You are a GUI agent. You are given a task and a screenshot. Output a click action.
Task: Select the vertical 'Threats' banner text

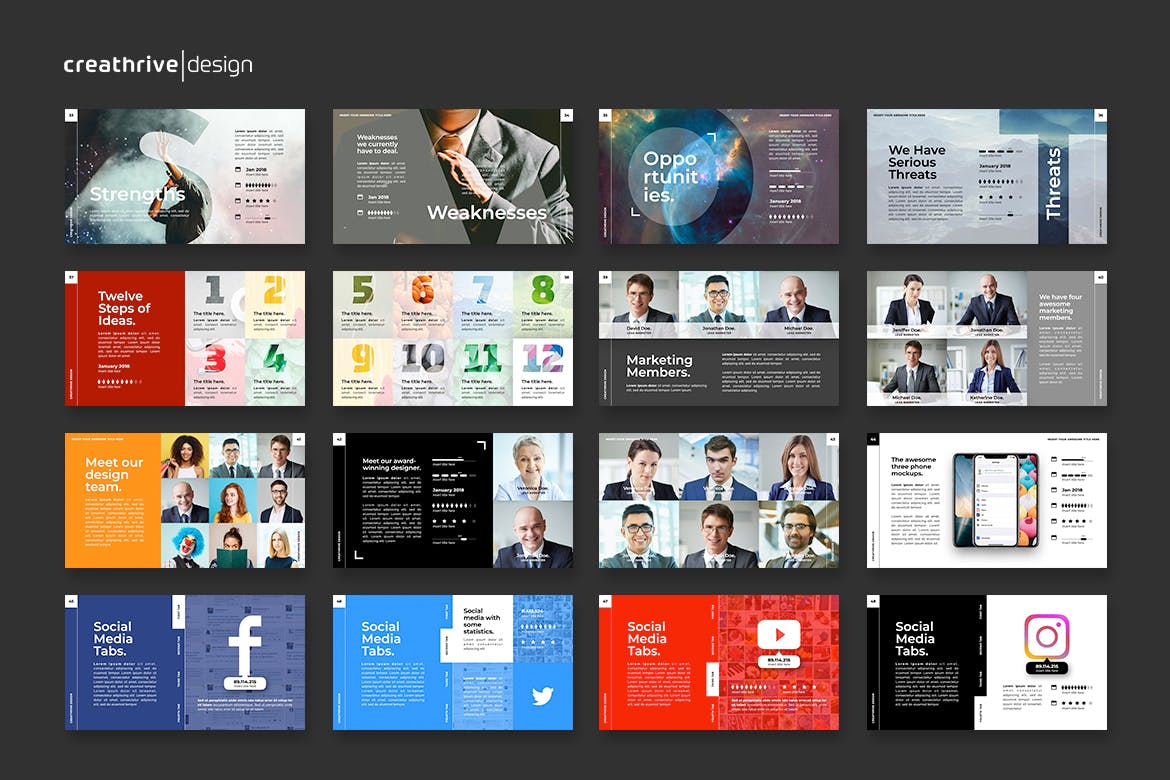tap(1053, 184)
